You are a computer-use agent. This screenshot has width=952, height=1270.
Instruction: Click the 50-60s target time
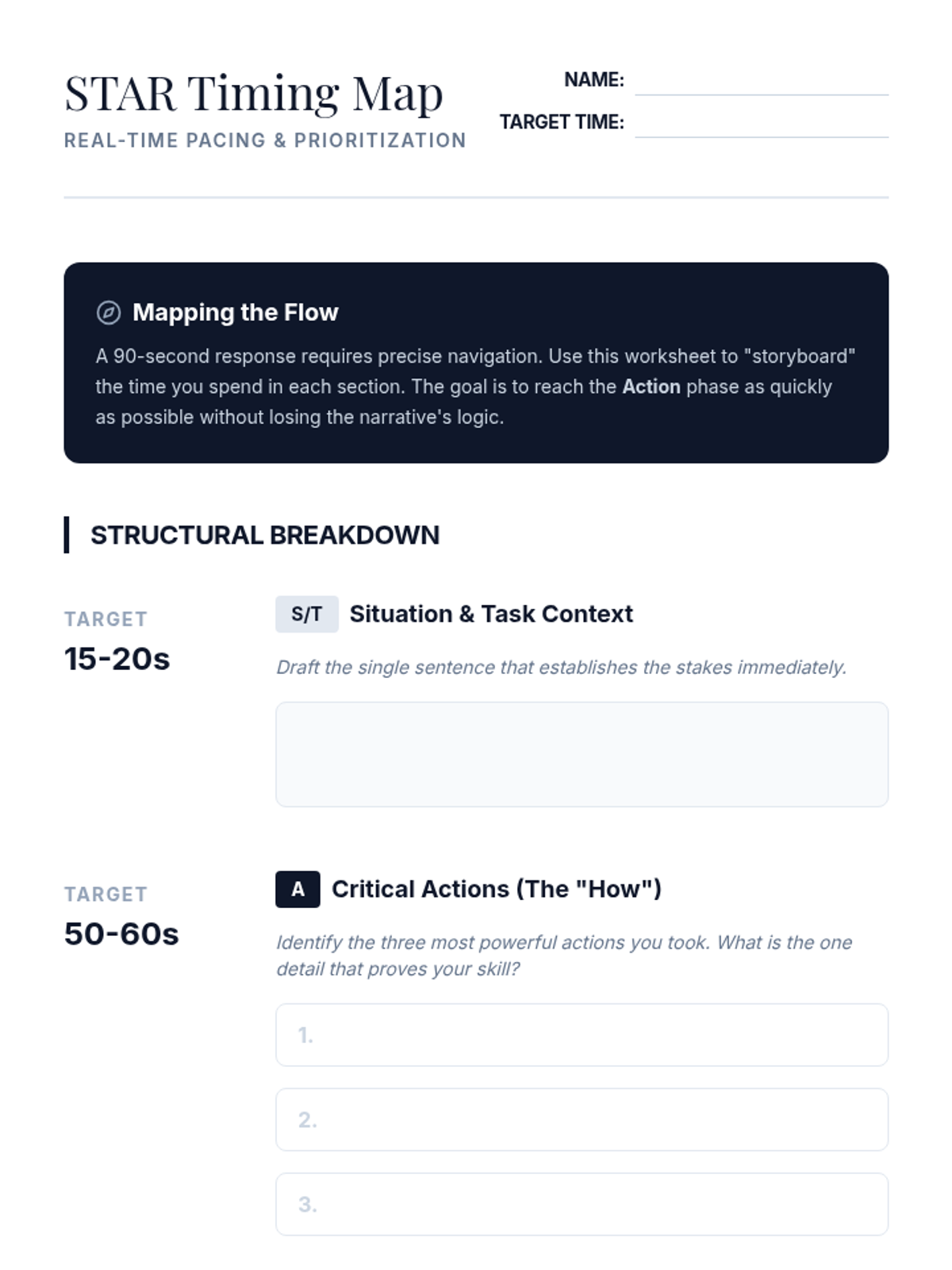[x=121, y=934]
